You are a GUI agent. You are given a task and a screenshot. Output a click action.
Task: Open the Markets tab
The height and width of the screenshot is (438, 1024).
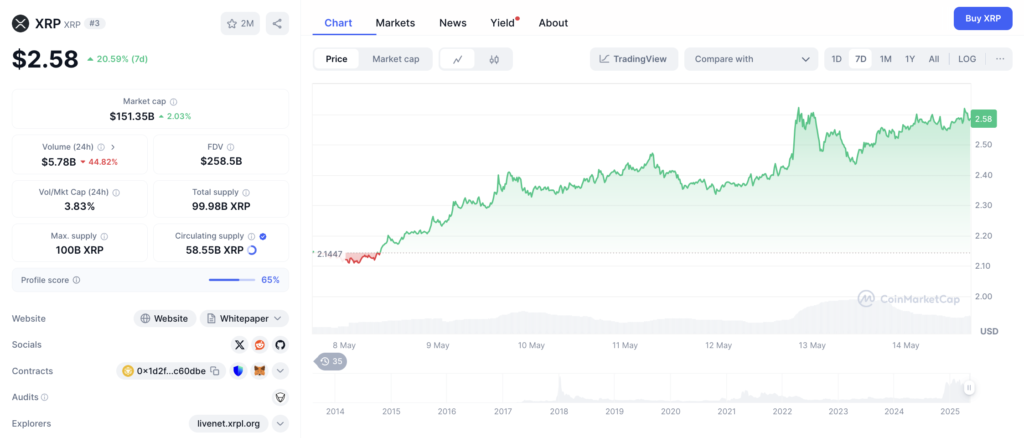tap(395, 23)
